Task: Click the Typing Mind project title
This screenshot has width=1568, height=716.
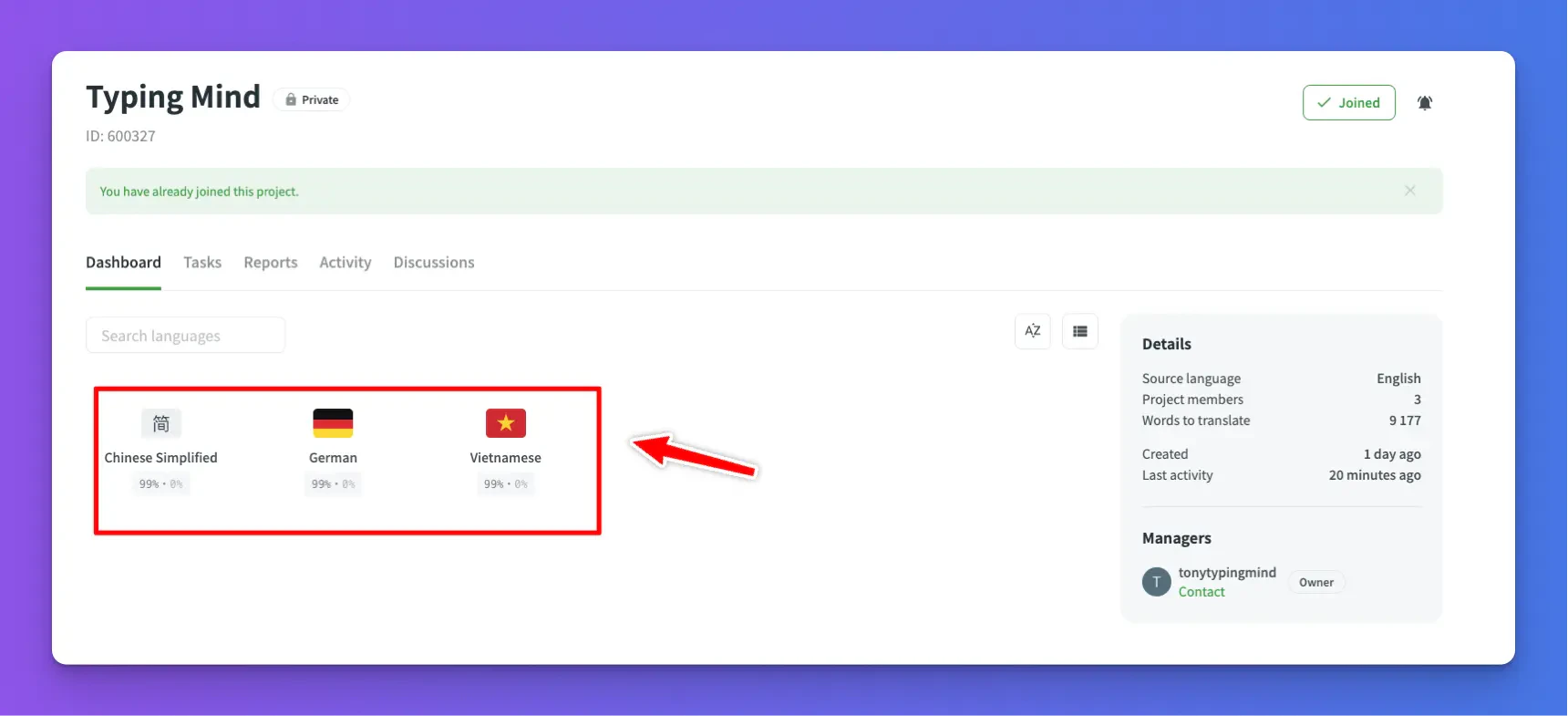Action: pyautogui.click(x=173, y=97)
